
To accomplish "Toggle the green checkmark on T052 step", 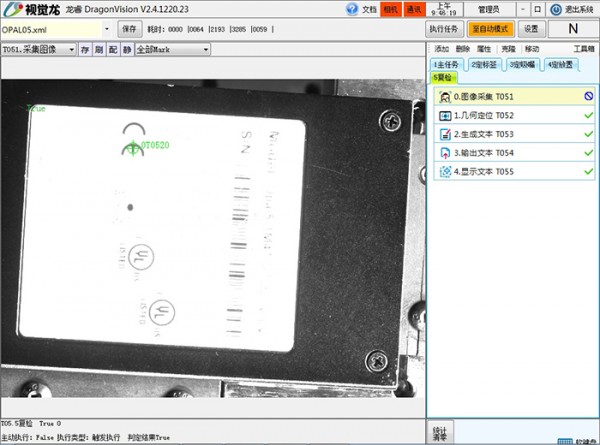I will [x=589, y=116].
